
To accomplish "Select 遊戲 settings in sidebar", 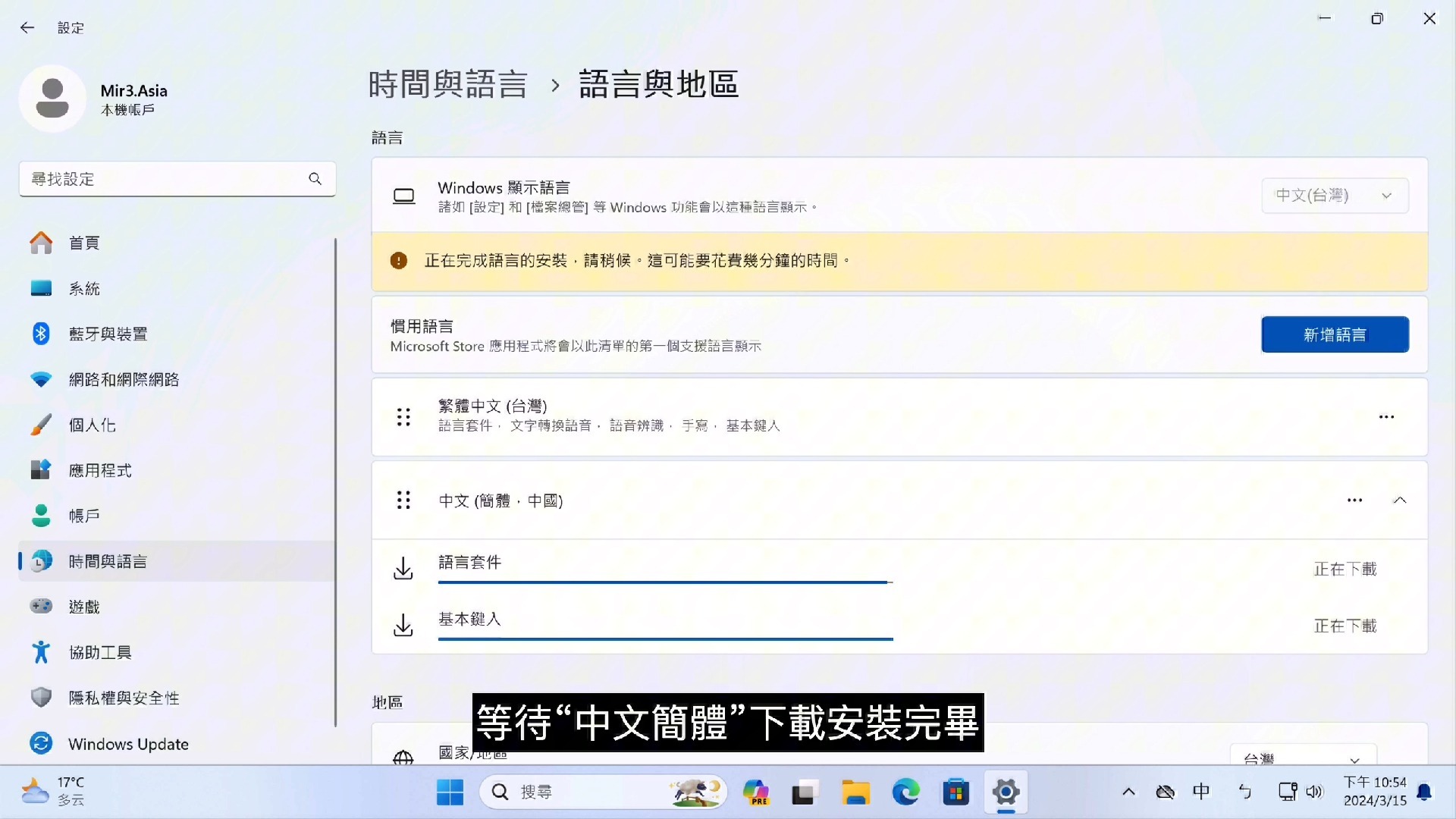I will [x=85, y=607].
